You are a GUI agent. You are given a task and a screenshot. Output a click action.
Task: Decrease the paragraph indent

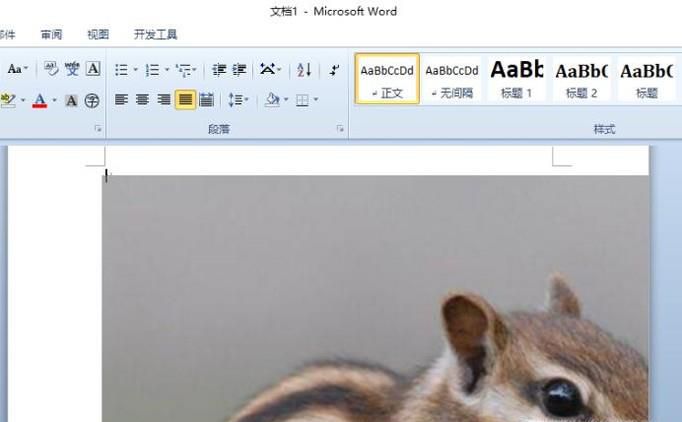pyautogui.click(x=219, y=70)
